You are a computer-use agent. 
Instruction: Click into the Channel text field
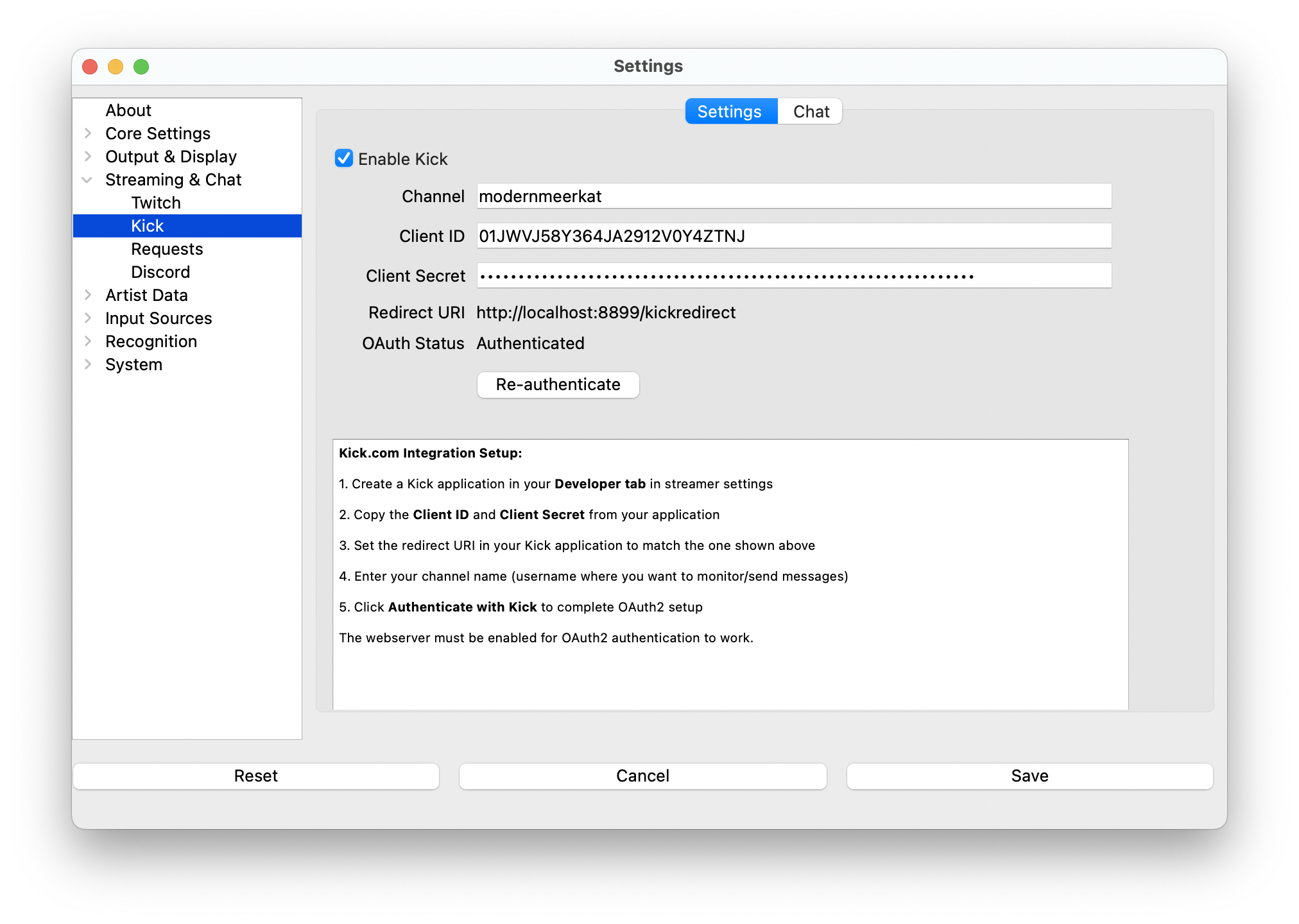[793, 196]
